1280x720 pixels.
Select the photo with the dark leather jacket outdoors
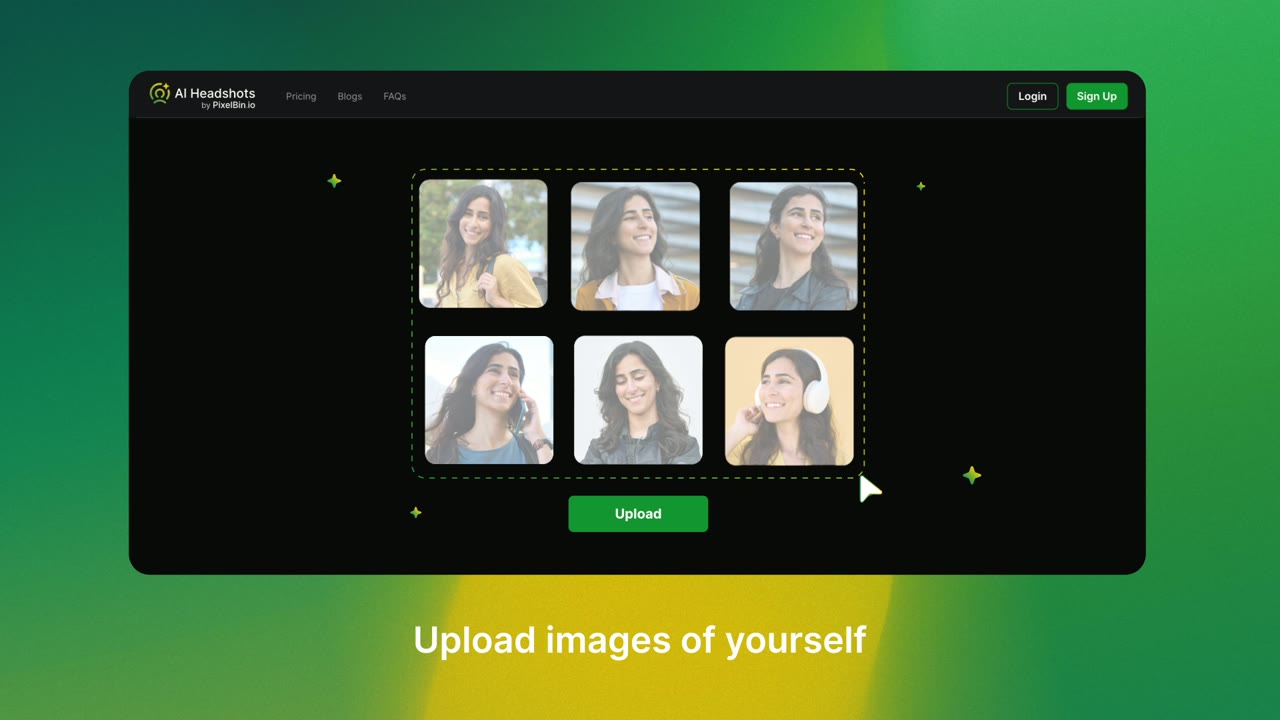(794, 246)
